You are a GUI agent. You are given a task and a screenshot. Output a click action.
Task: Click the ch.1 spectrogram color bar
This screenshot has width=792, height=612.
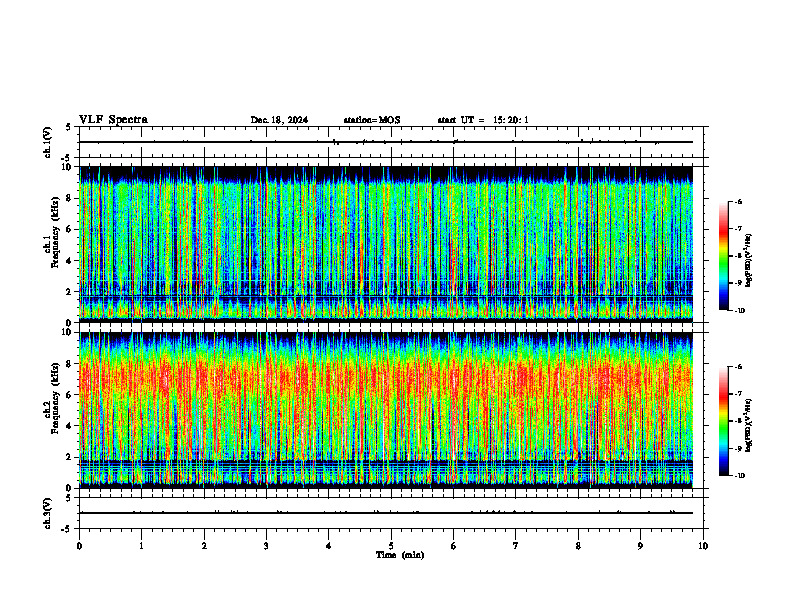point(723,256)
